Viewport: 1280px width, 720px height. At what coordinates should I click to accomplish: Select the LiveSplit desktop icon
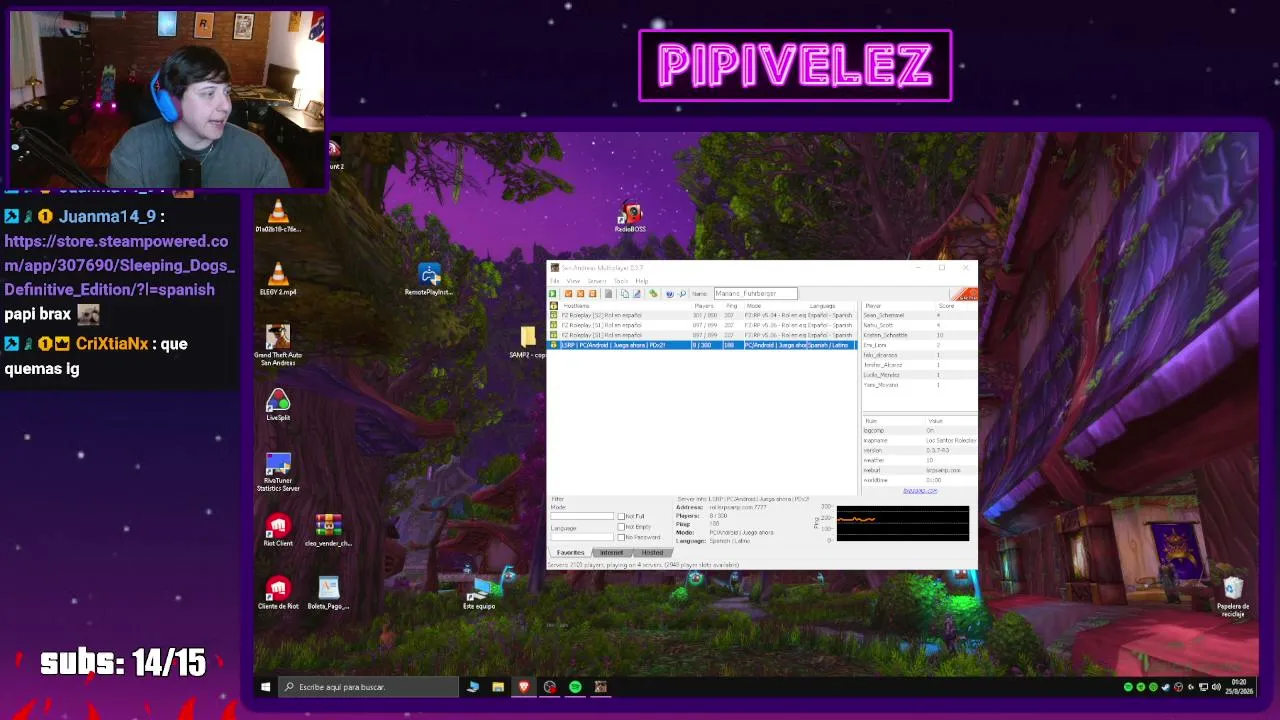pyautogui.click(x=278, y=405)
